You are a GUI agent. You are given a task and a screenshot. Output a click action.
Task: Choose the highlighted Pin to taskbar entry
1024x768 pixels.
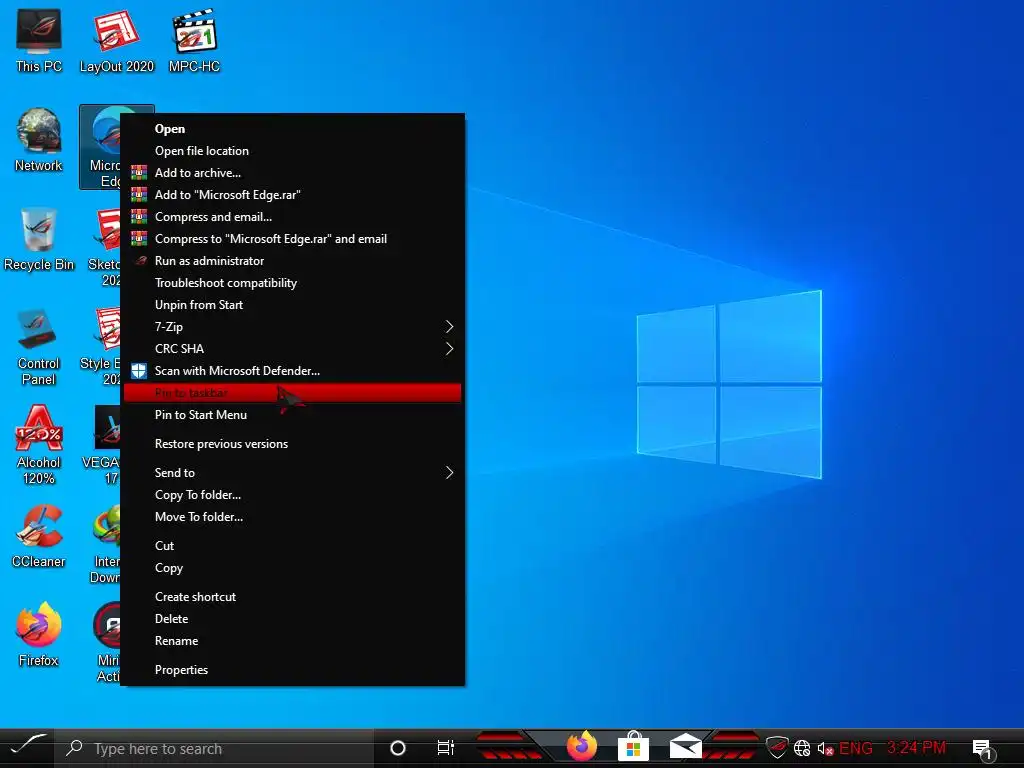click(x=293, y=392)
